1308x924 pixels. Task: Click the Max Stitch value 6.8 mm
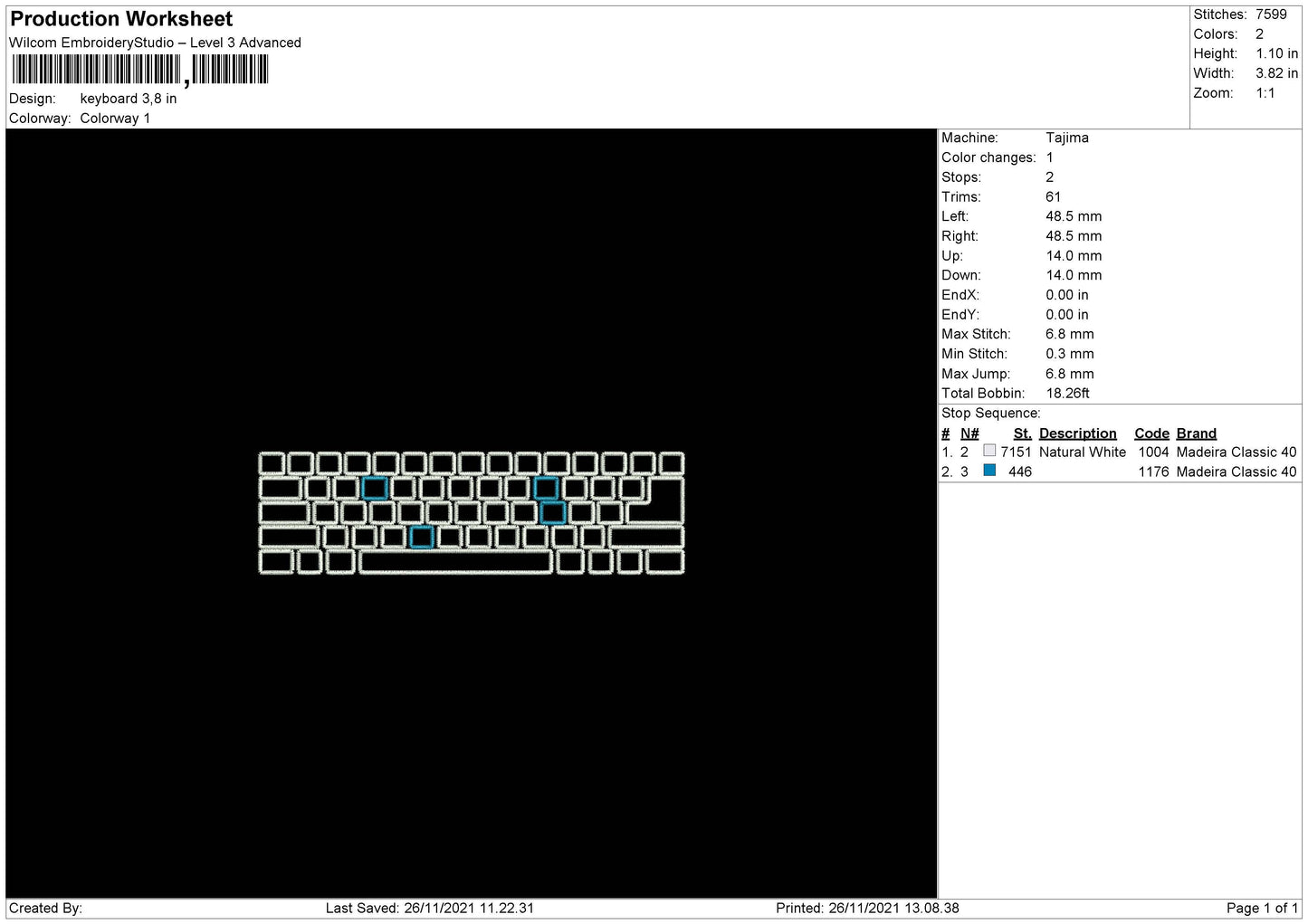tap(1069, 334)
